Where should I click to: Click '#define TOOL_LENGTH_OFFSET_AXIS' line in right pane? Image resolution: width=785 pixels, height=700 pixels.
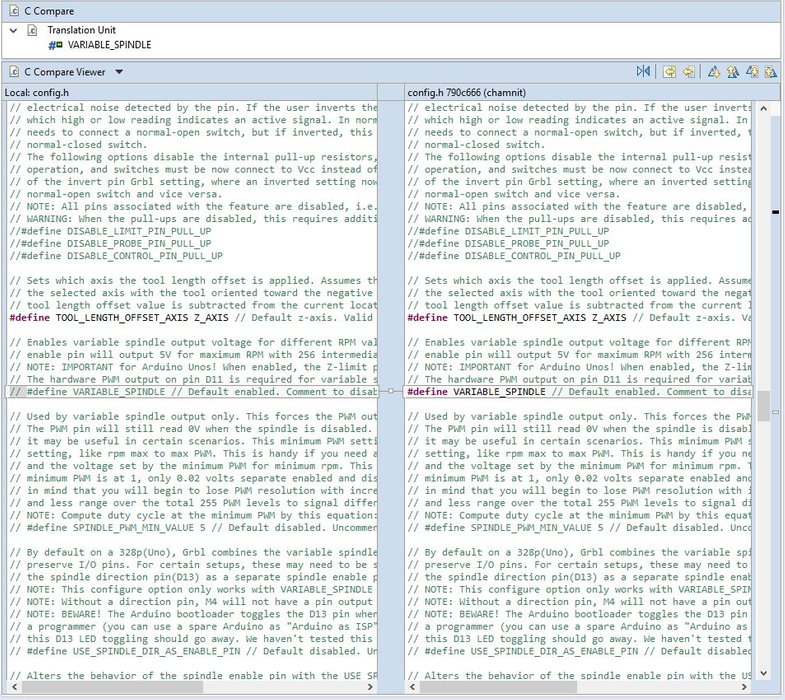(579, 317)
